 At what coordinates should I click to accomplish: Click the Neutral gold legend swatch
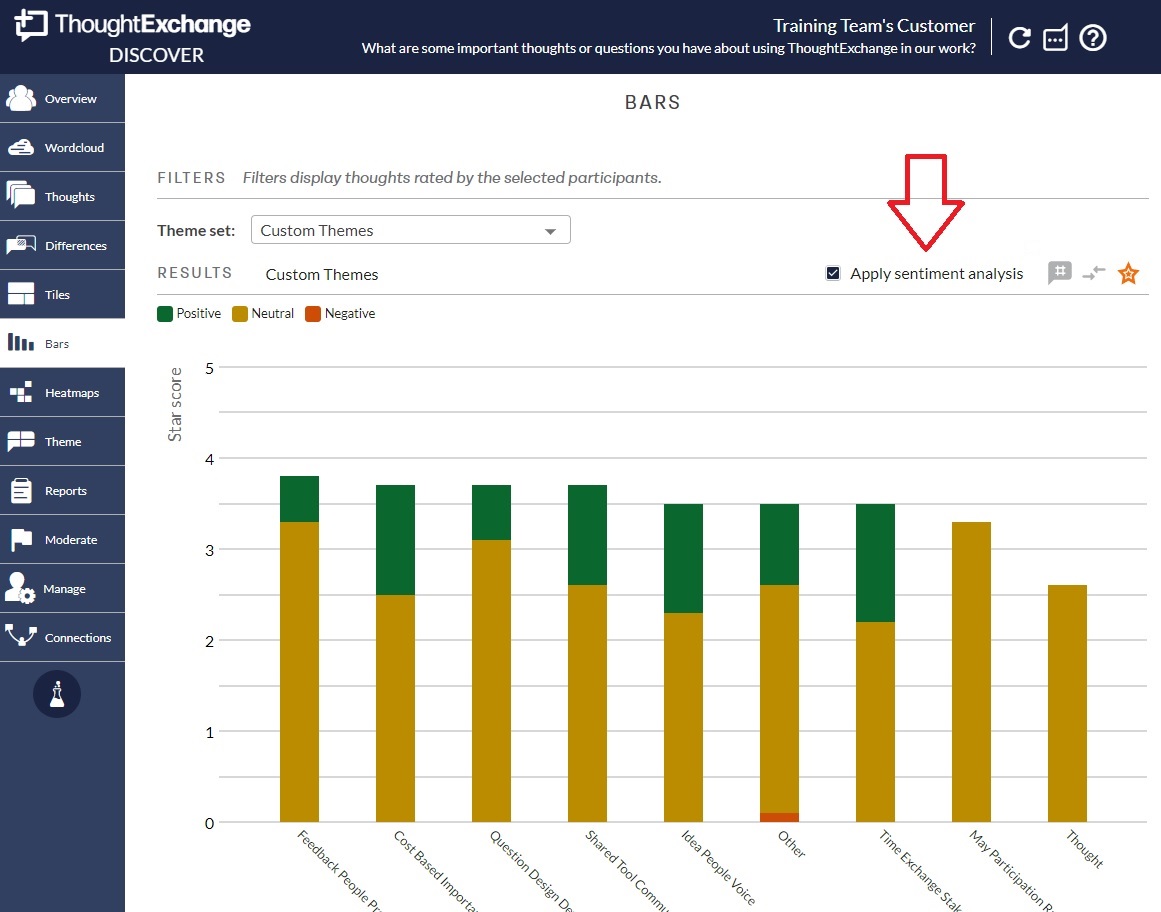pos(240,314)
